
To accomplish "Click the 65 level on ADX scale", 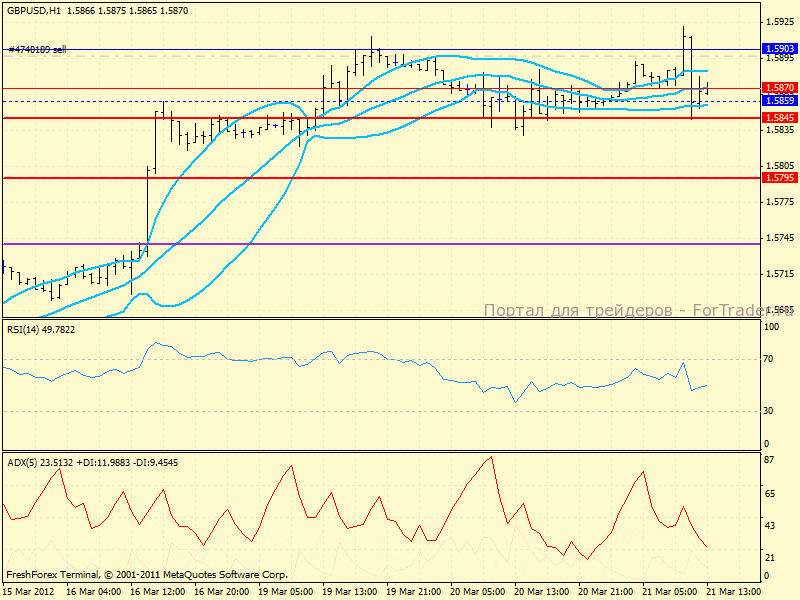I will click(770, 494).
